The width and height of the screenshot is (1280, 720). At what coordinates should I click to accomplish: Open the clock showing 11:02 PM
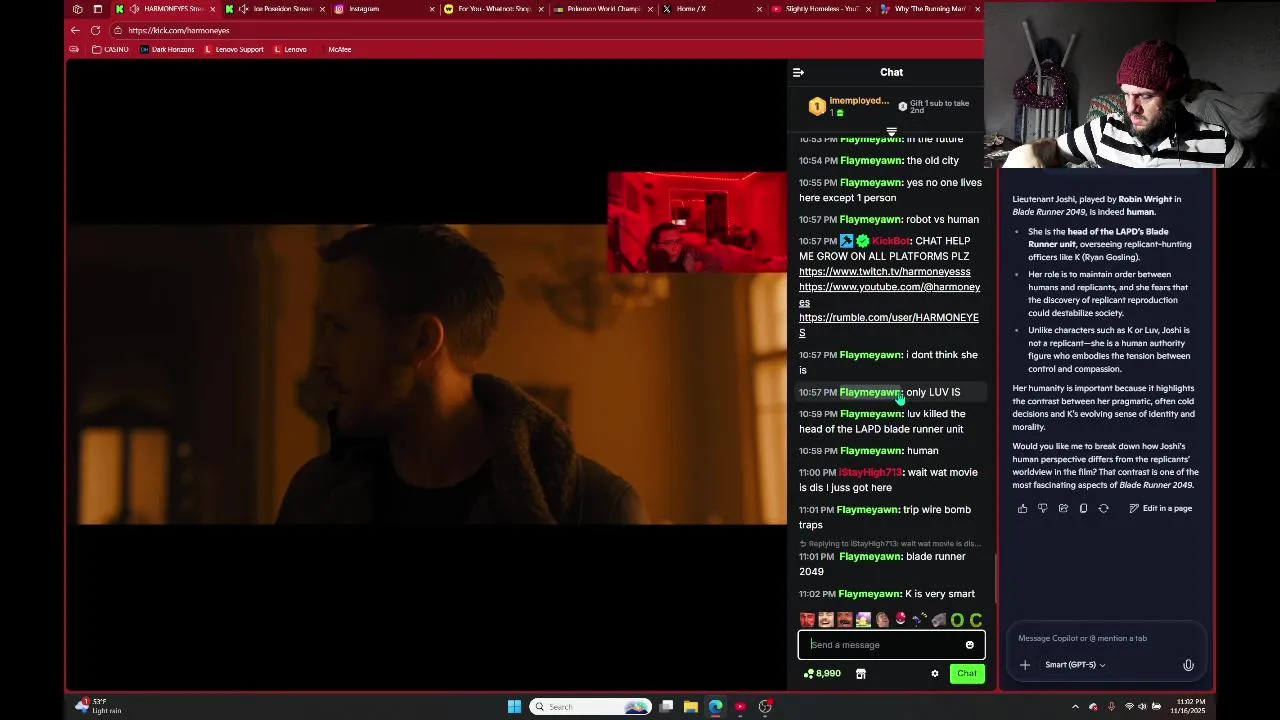coord(1190,706)
